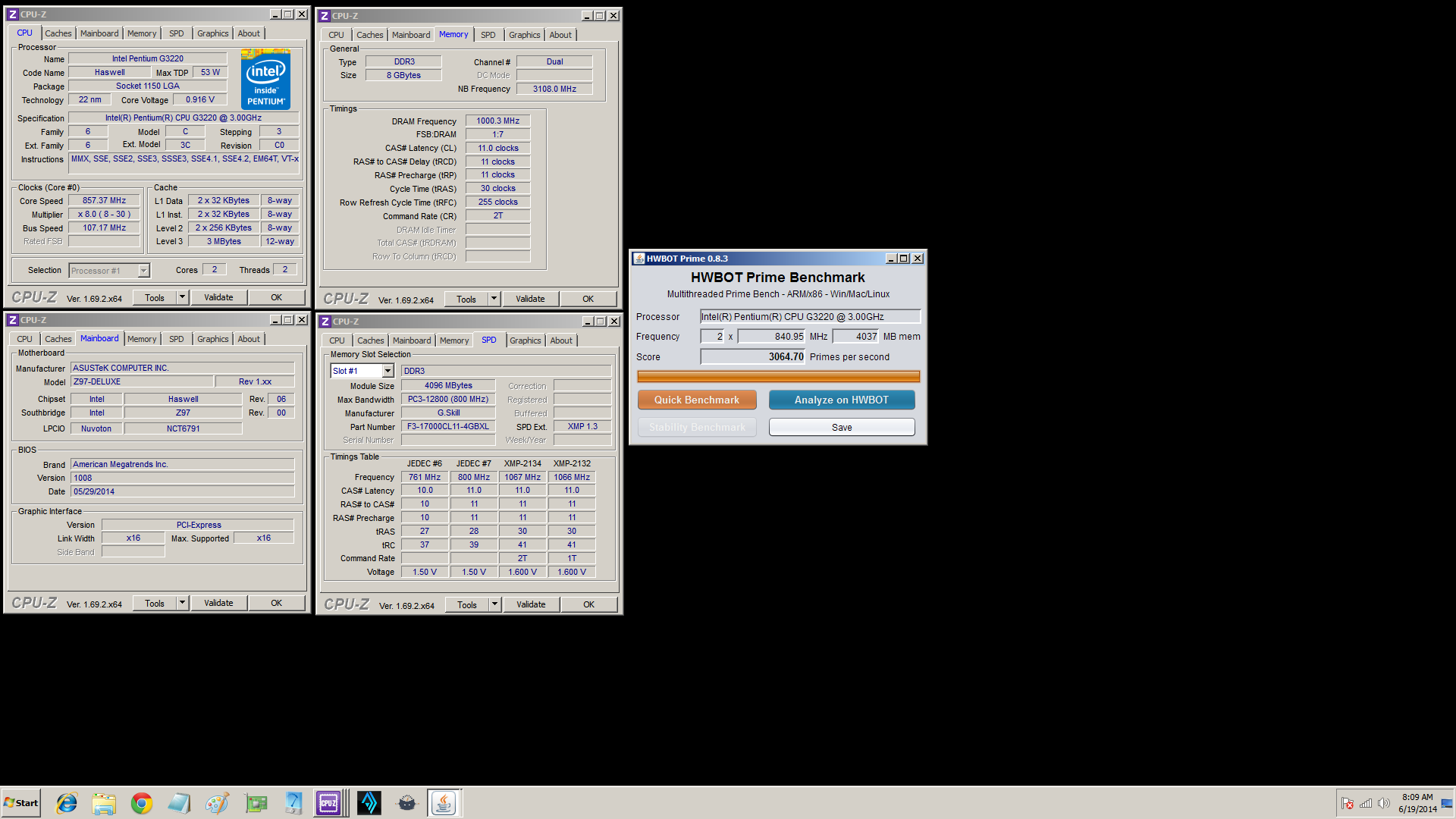
Task: Click the cat-face gauge taskbar icon
Action: pos(407,802)
